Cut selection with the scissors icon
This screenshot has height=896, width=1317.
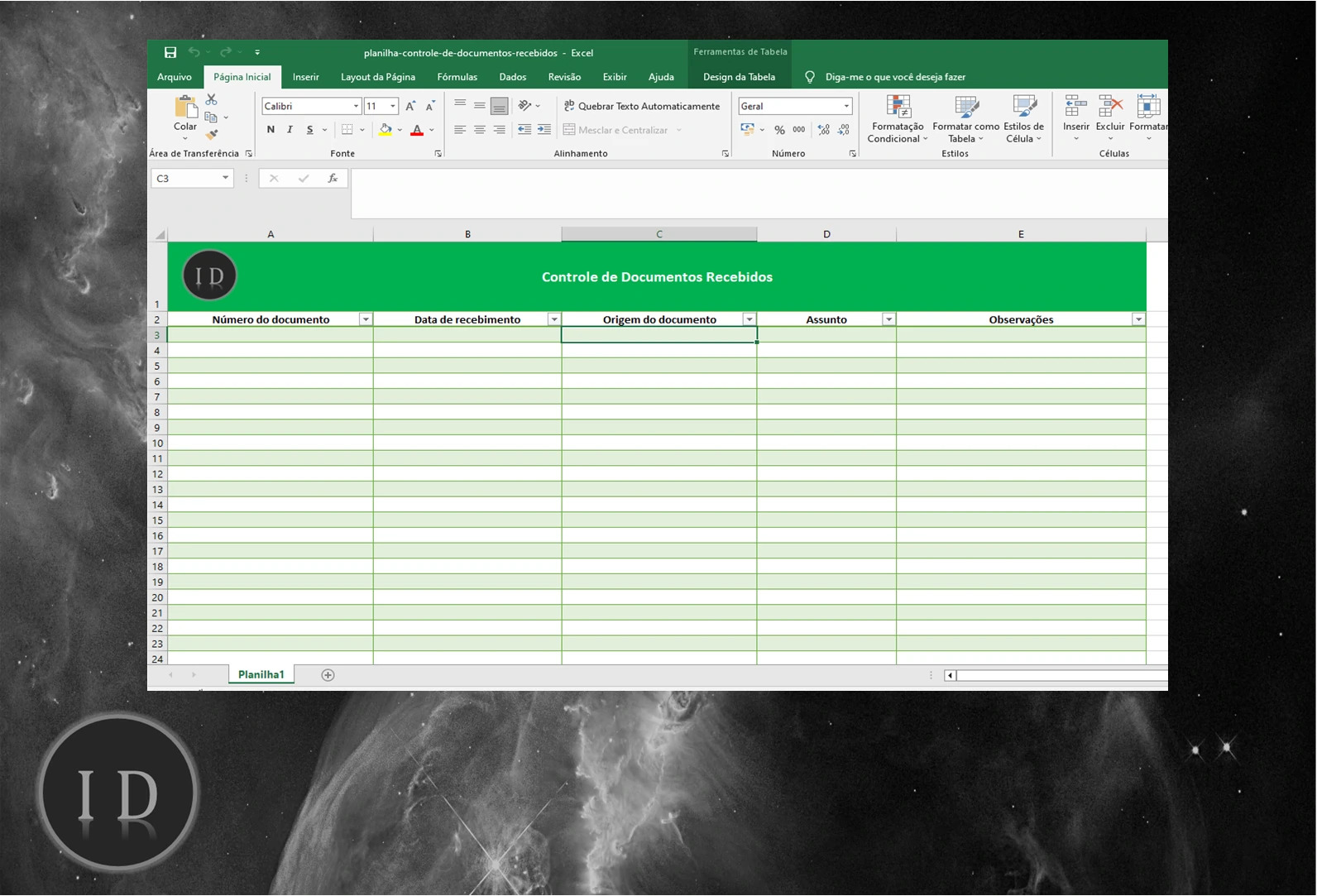click(211, 99)
